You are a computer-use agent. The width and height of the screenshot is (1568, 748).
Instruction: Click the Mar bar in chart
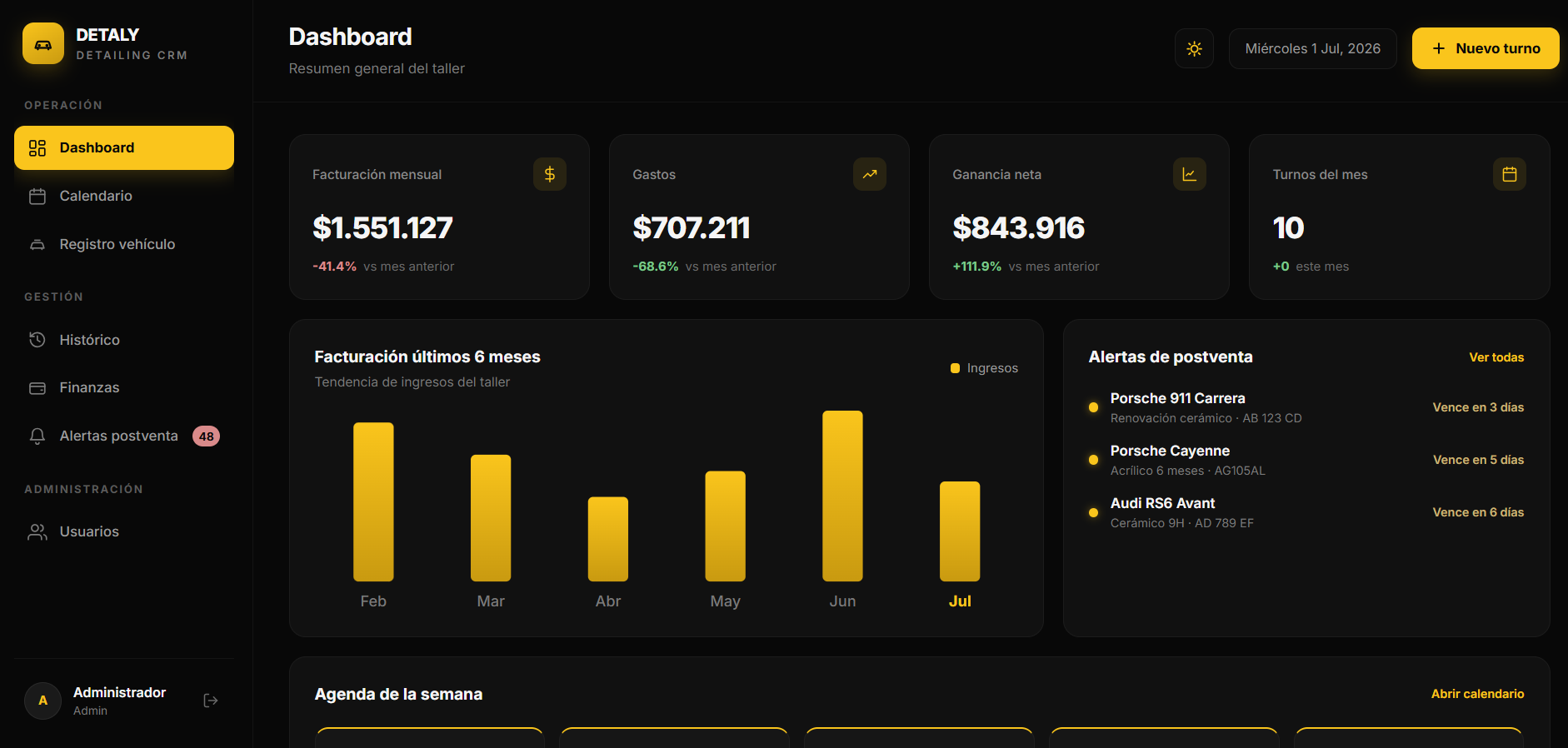(491, 518)
